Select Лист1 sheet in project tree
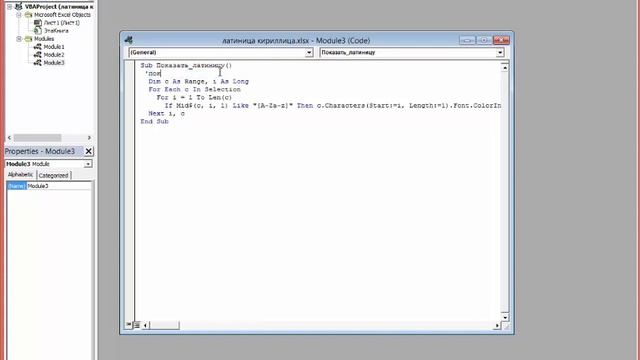The height and width of the screenshot is (360, 640). (x=62, y=23)
